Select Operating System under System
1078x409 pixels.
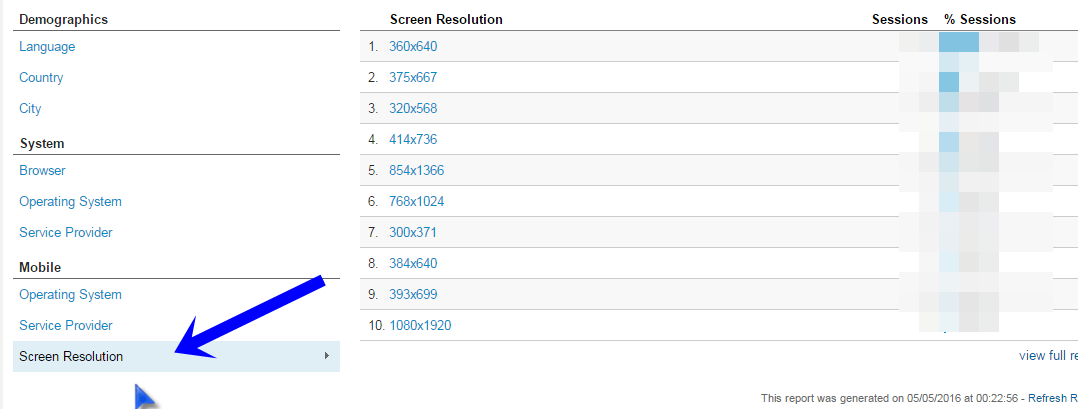tap(70, 201)
